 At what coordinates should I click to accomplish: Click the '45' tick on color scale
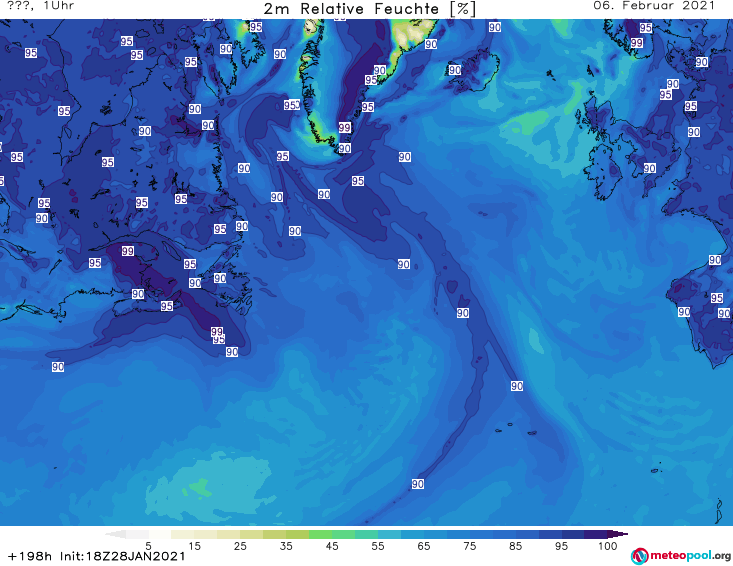tap(332, 545)
